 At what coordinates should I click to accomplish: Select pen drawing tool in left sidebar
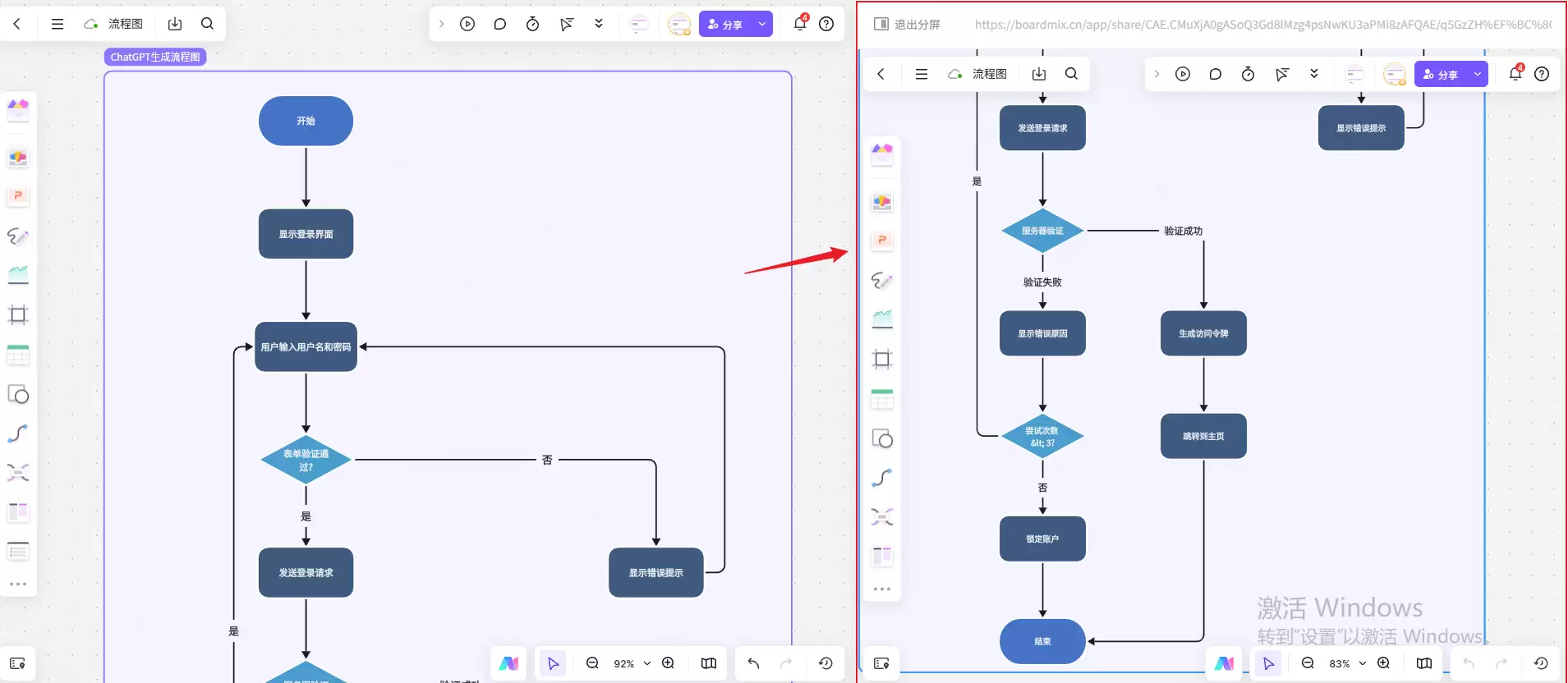[18, 236]
